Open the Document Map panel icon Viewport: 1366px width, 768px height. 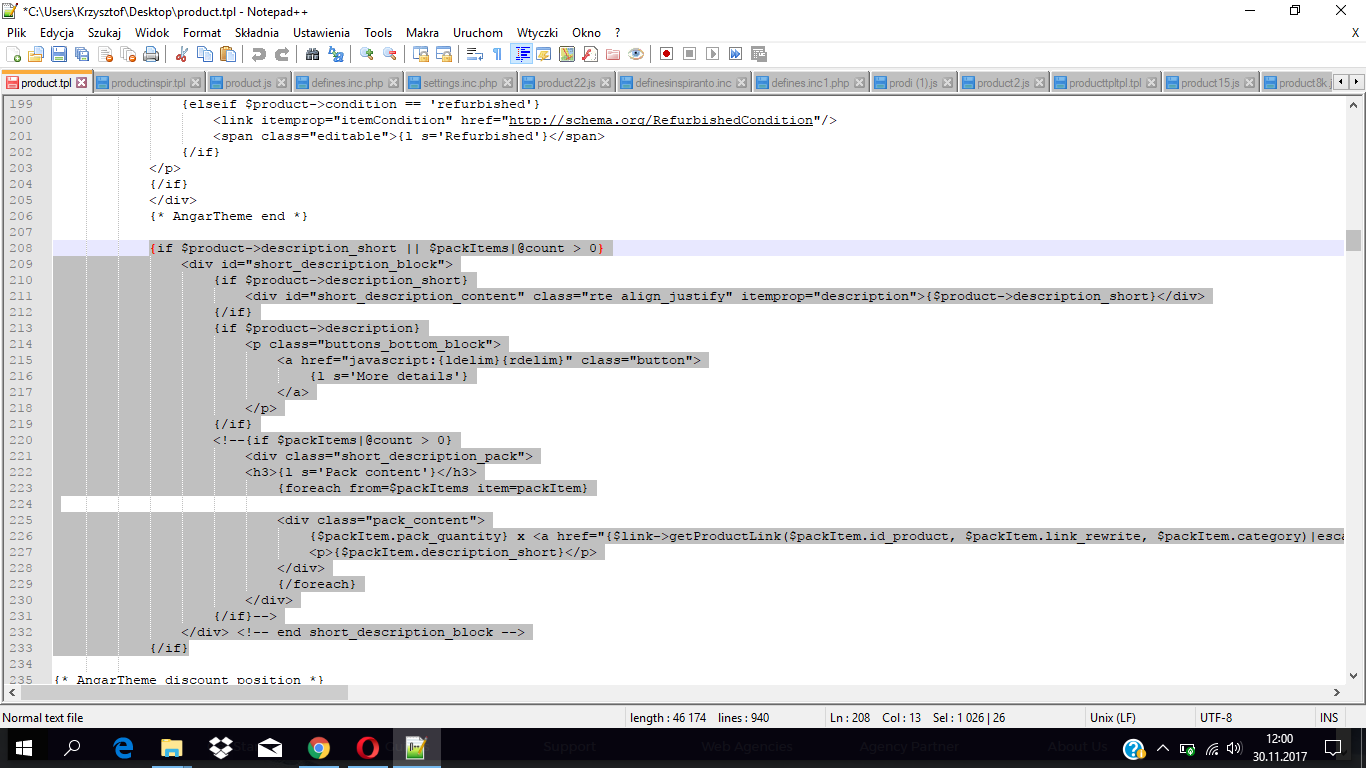(x=568, y=54)
